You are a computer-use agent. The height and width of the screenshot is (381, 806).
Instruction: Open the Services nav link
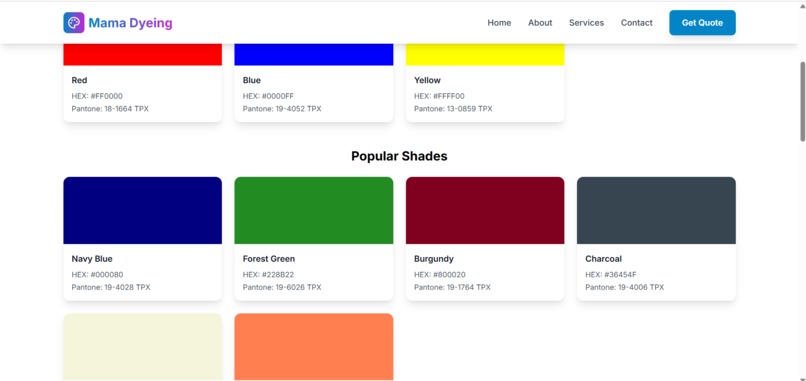click(x=586, y=23)
